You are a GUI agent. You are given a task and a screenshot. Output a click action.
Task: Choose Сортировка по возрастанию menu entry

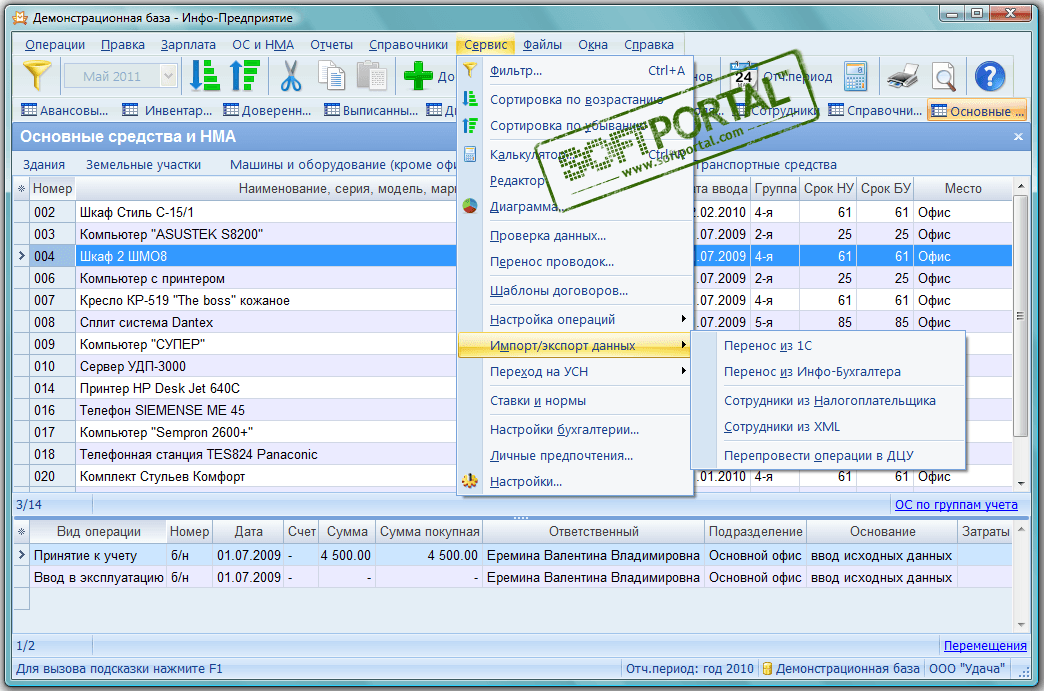[x=575, y=99]
